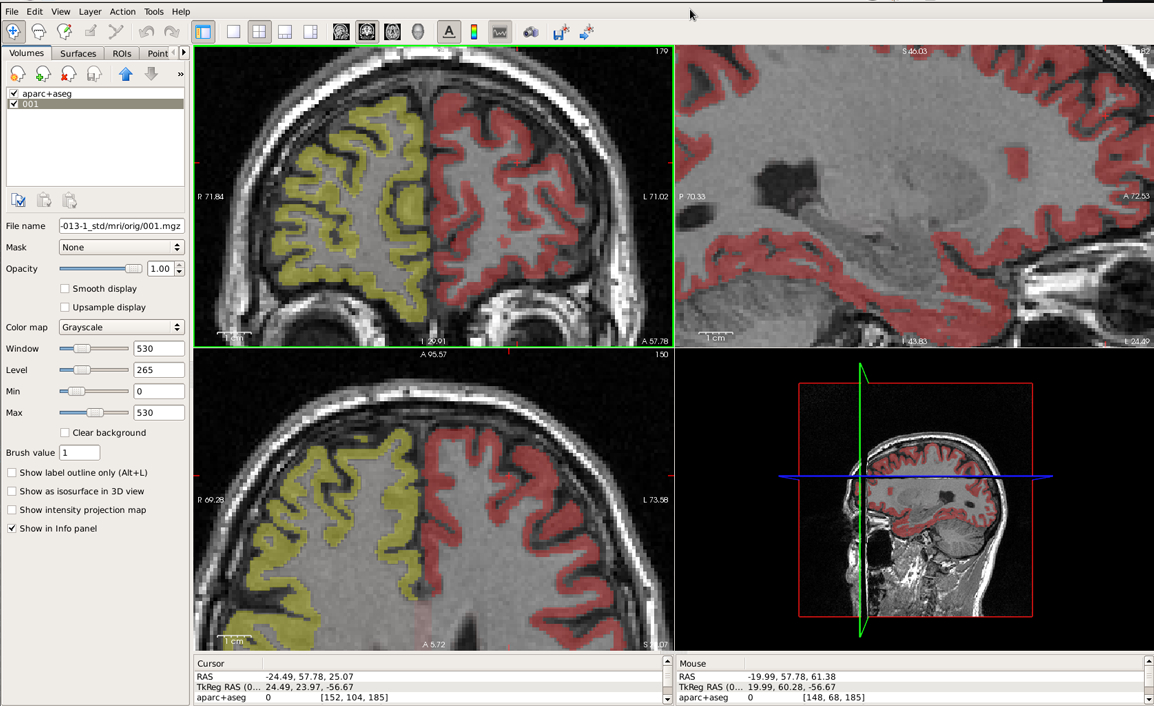The height and width of the screenshot is (706, 1154).
Task: Select the Navigate tool in the toolbar
Action: point(13,32)
